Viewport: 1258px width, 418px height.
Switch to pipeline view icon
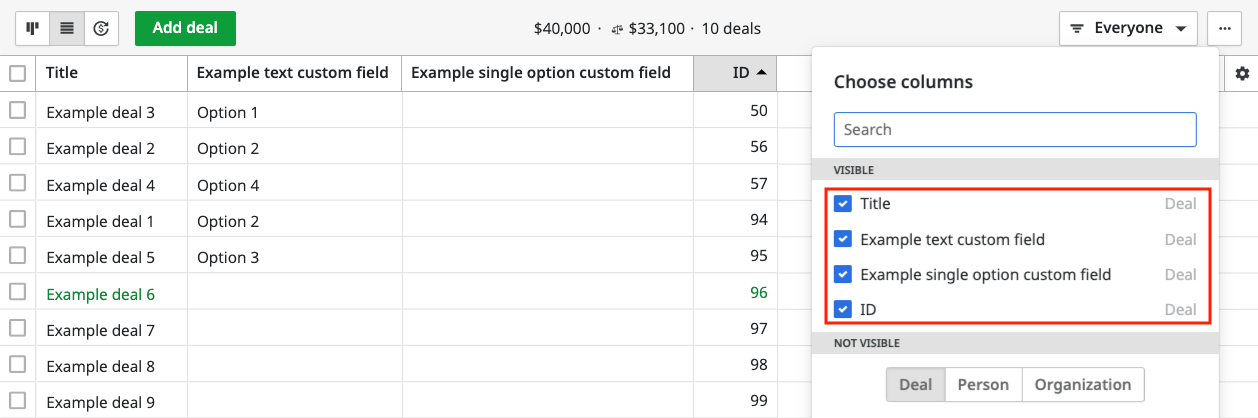click(32, 28)
